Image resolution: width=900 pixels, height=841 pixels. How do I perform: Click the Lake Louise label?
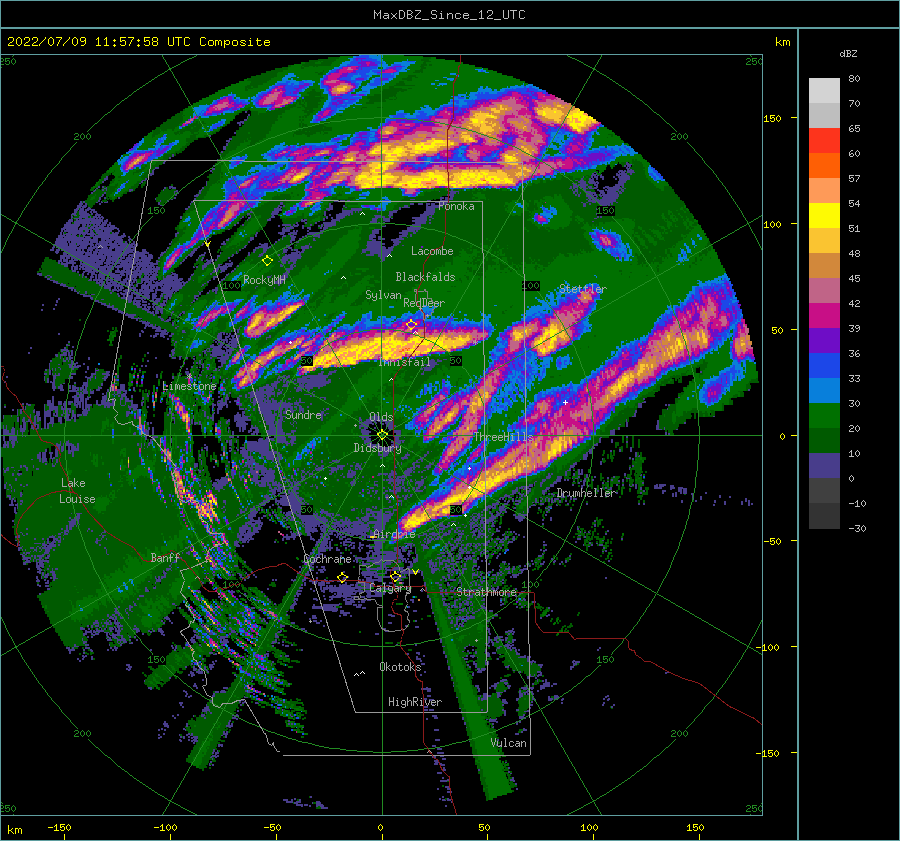pos(77,491)
